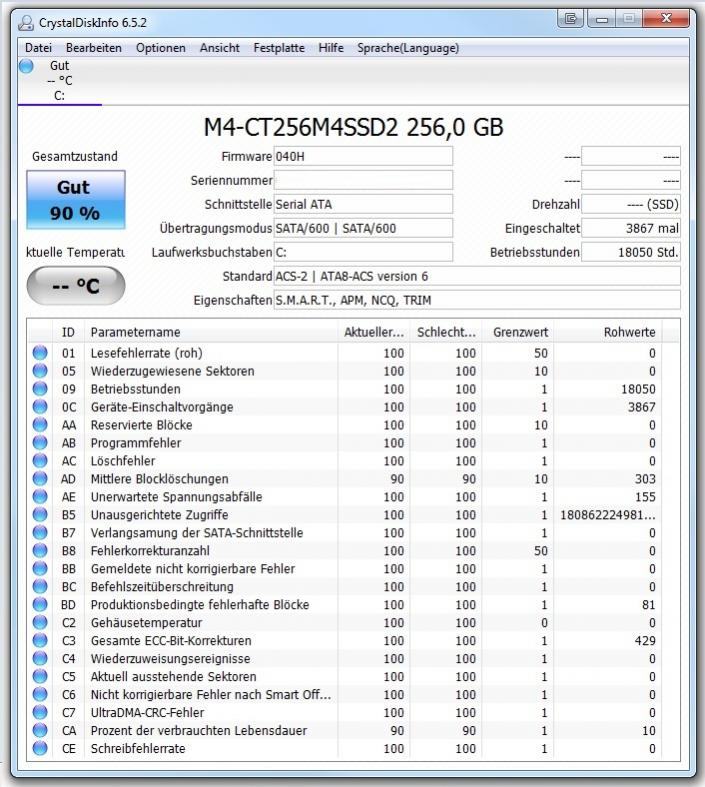
Task: Open the Datei menu
Action: tap(38, 48)
